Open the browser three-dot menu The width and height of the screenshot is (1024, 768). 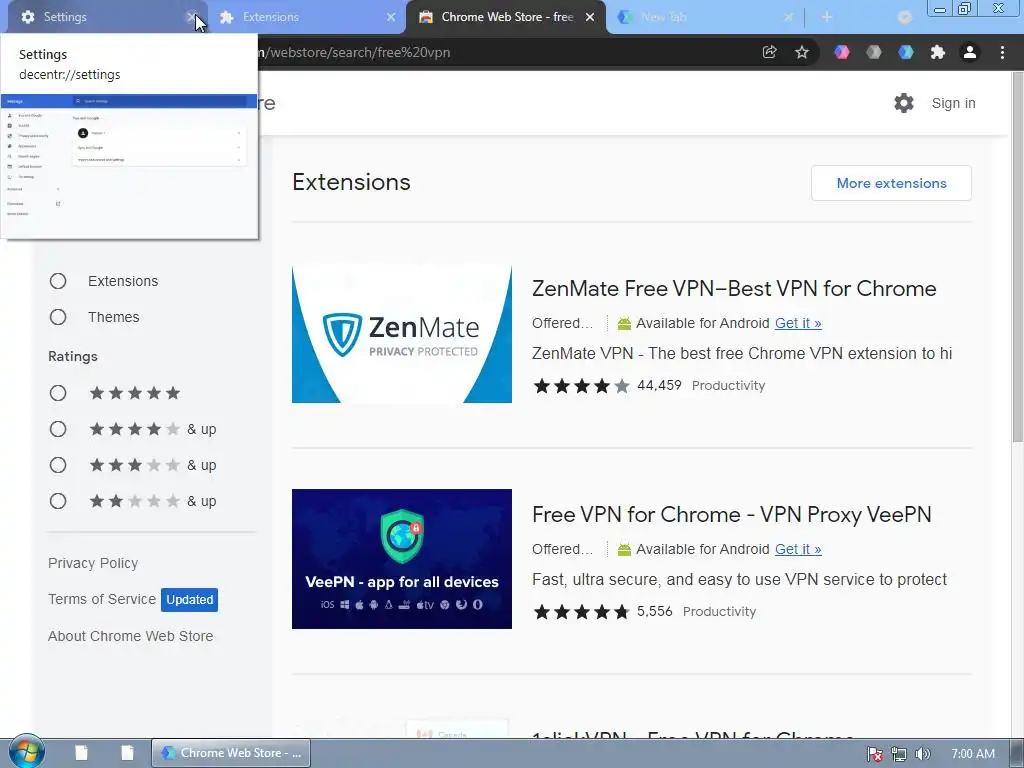coord(1002,52)
